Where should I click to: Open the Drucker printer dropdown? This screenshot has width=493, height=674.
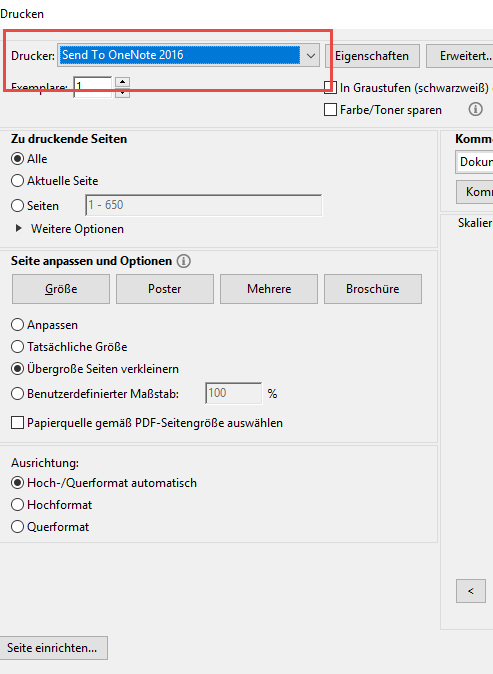click(x=188, y=55)
